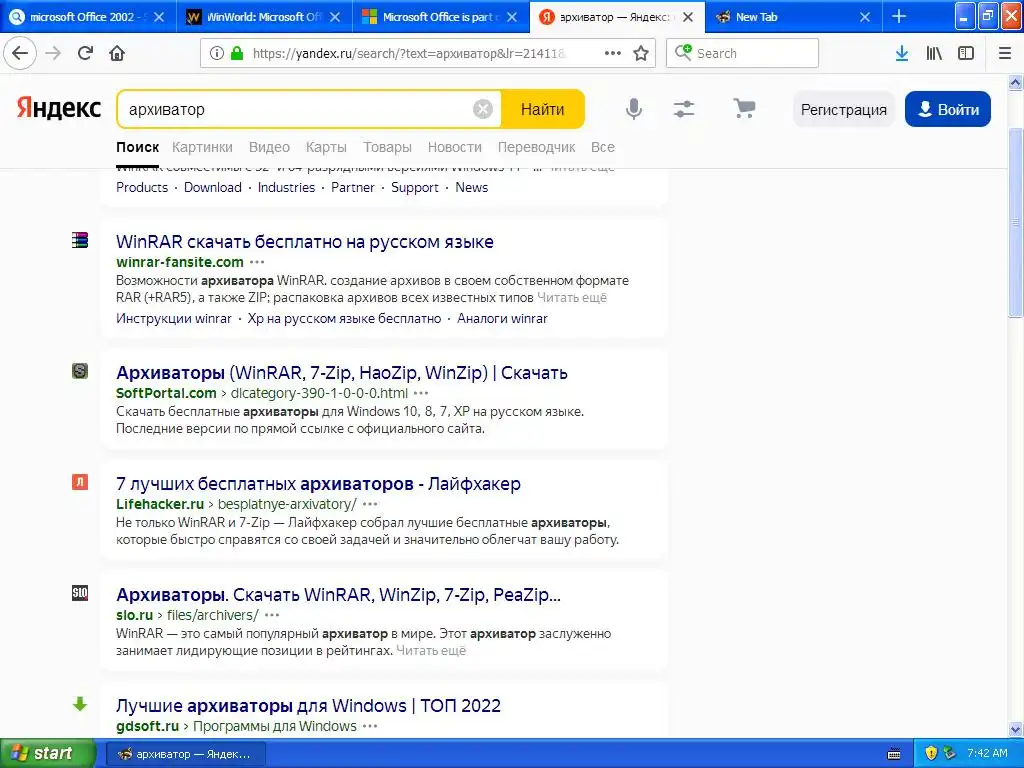Click the gdsoft green arrow favicon
This screenshot has height=768, width=1024.
80,704
